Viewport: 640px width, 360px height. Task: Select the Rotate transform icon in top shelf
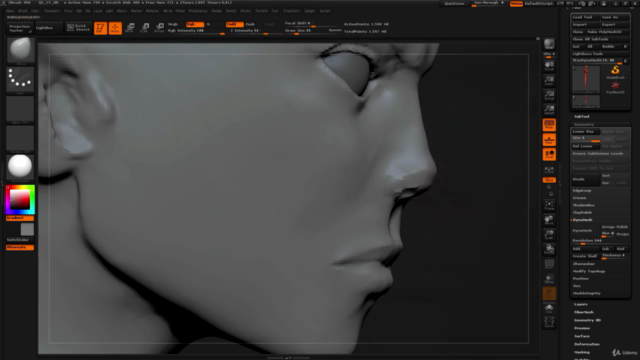[x=159, y=28]
